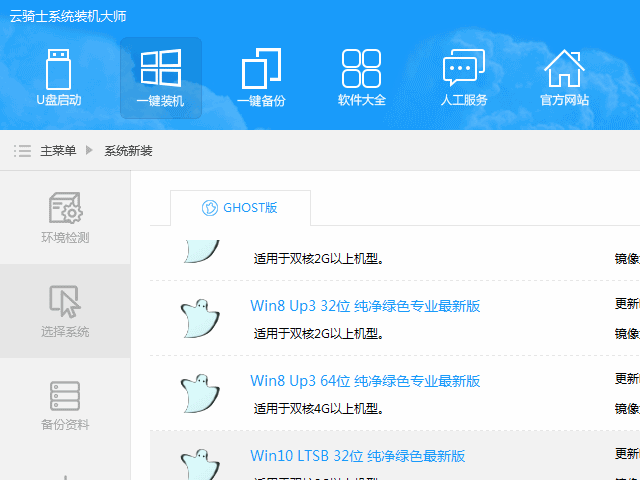Click the main menu list icon

coord(22,151)
